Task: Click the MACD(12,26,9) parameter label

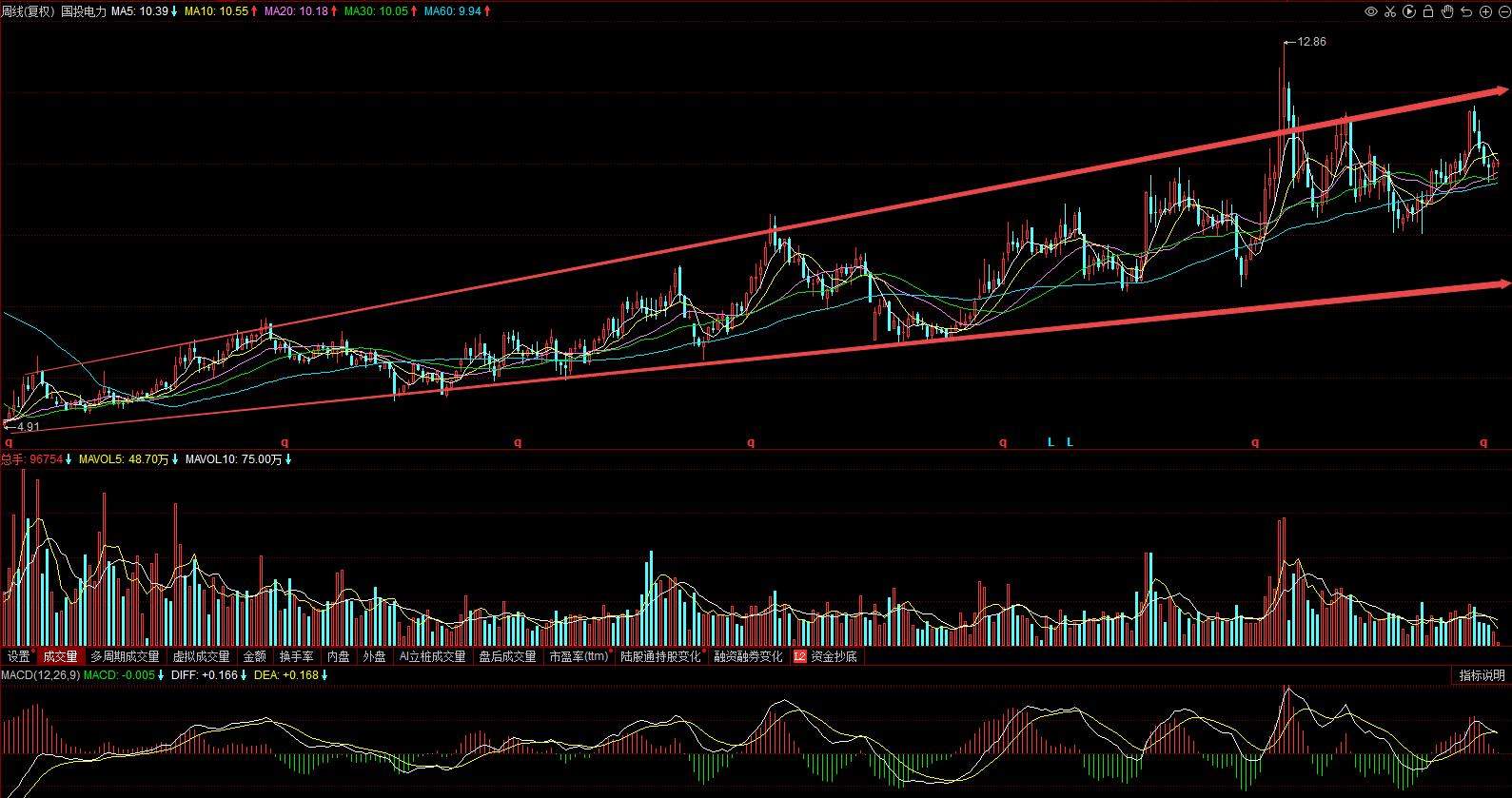Action: [x=40, y=675]
